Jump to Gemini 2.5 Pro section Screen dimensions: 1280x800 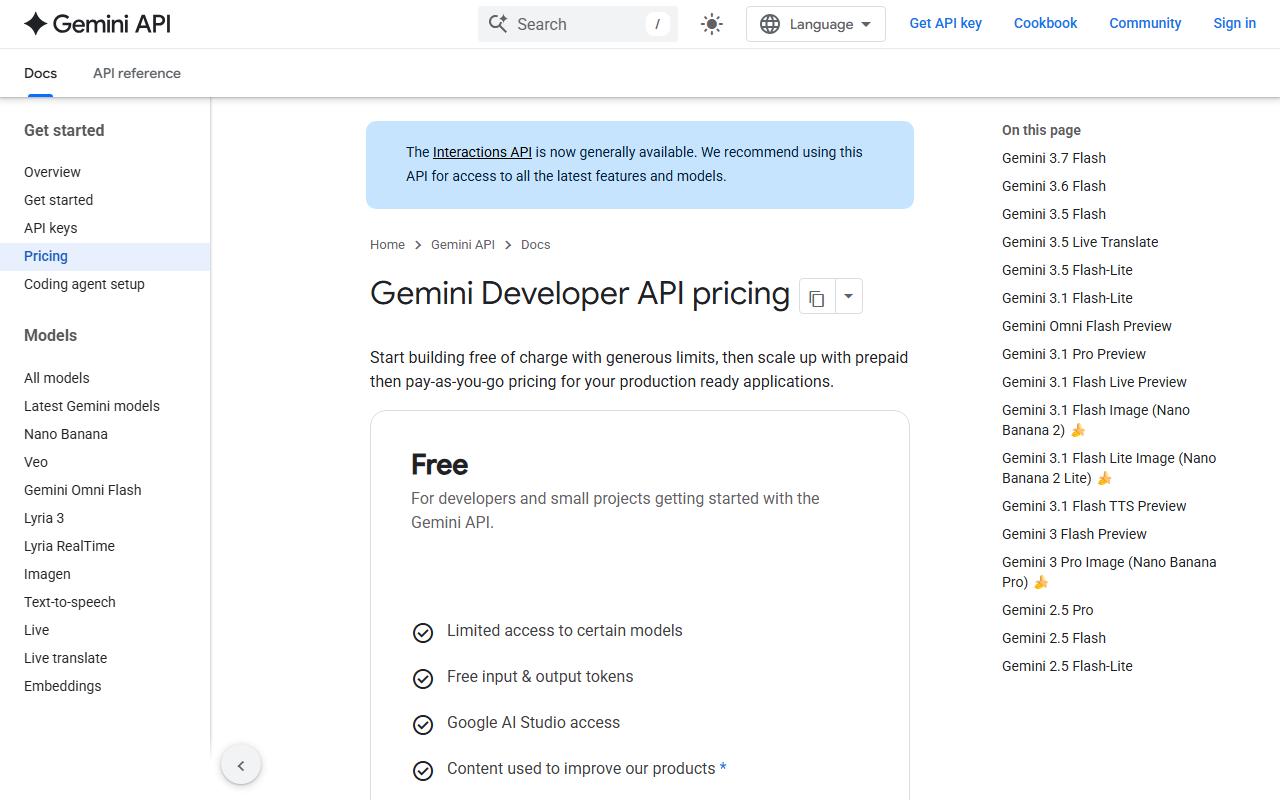click(x=1047, y=610)
